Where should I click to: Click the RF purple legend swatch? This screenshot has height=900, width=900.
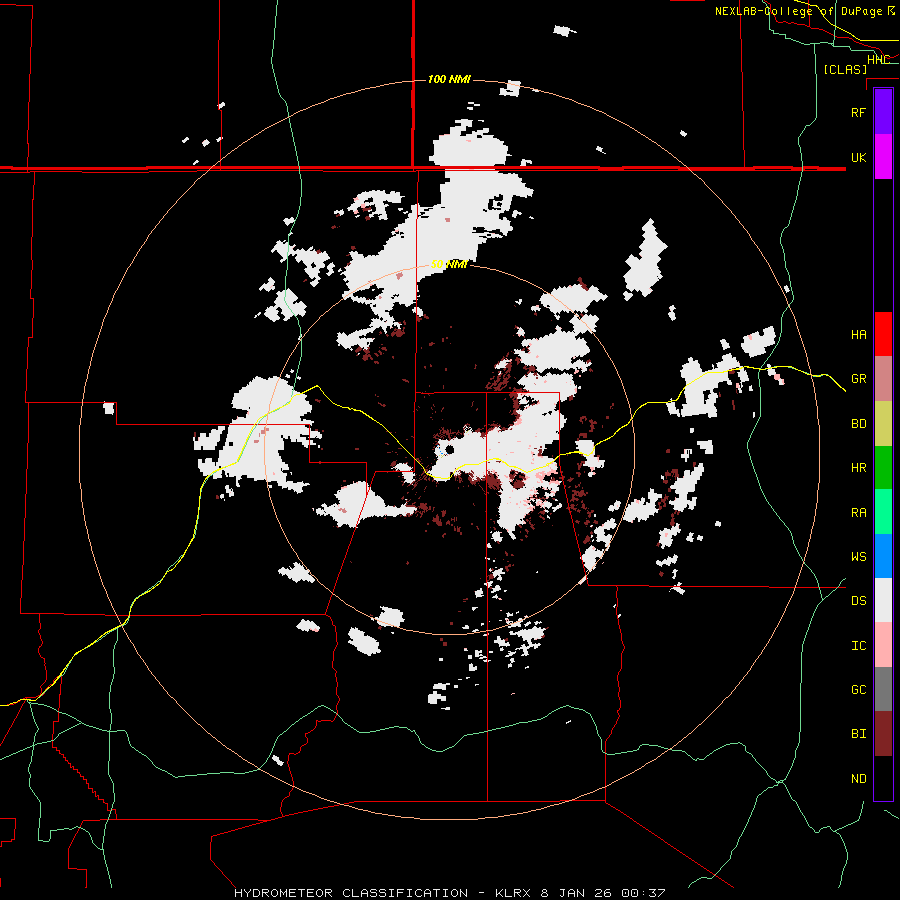tap(883, 111)
